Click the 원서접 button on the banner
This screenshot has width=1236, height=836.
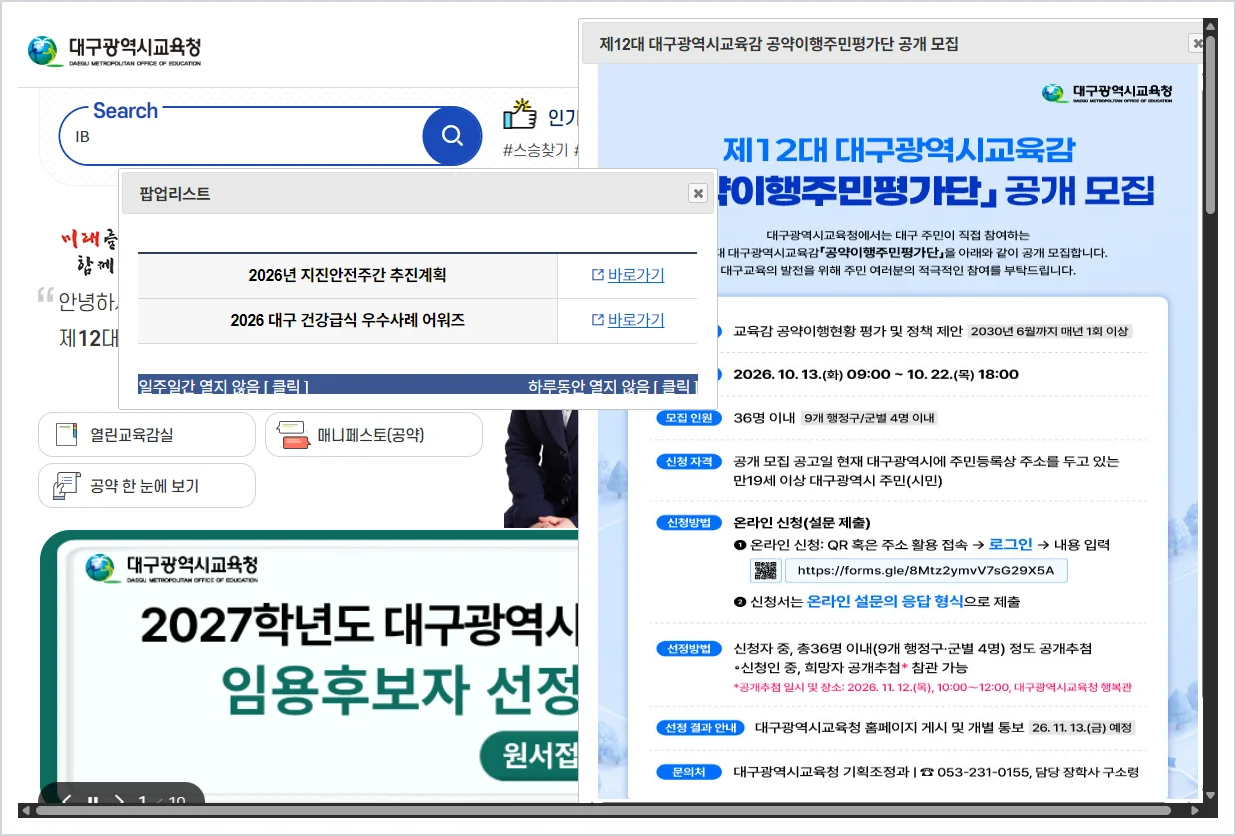tap(530, 757)
